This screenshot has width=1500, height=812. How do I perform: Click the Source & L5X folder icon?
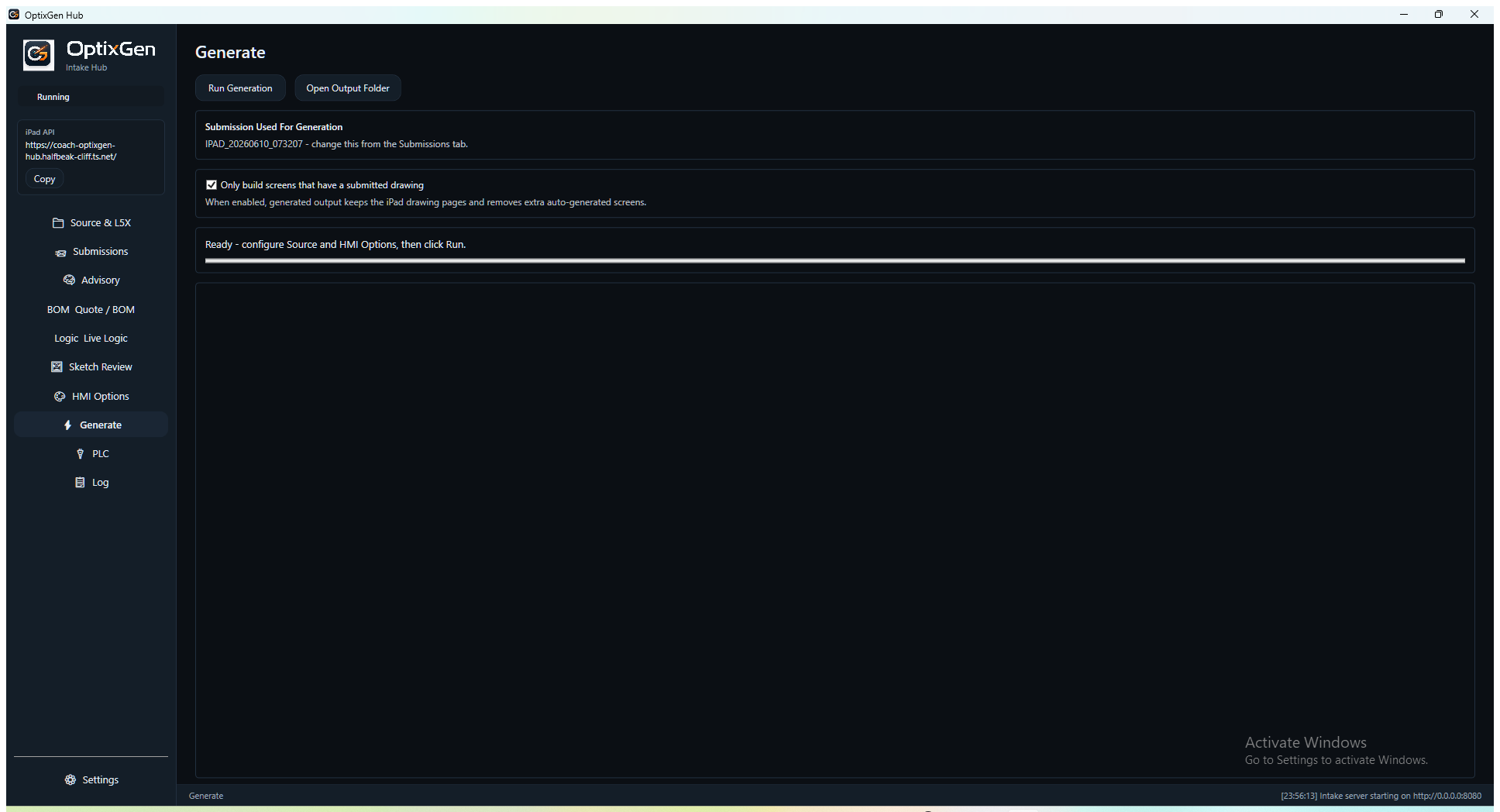point(58,223)
